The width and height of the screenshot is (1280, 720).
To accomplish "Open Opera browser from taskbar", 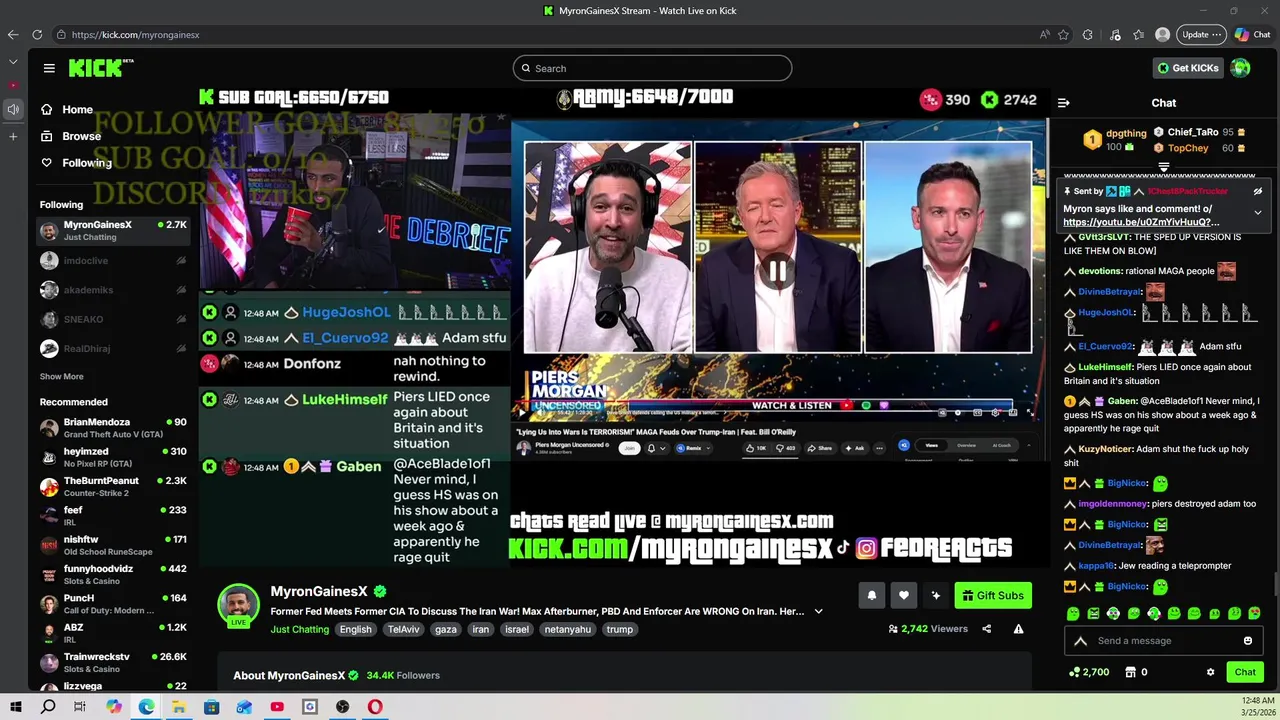I will pyautogui.click(x=375, y=707).
